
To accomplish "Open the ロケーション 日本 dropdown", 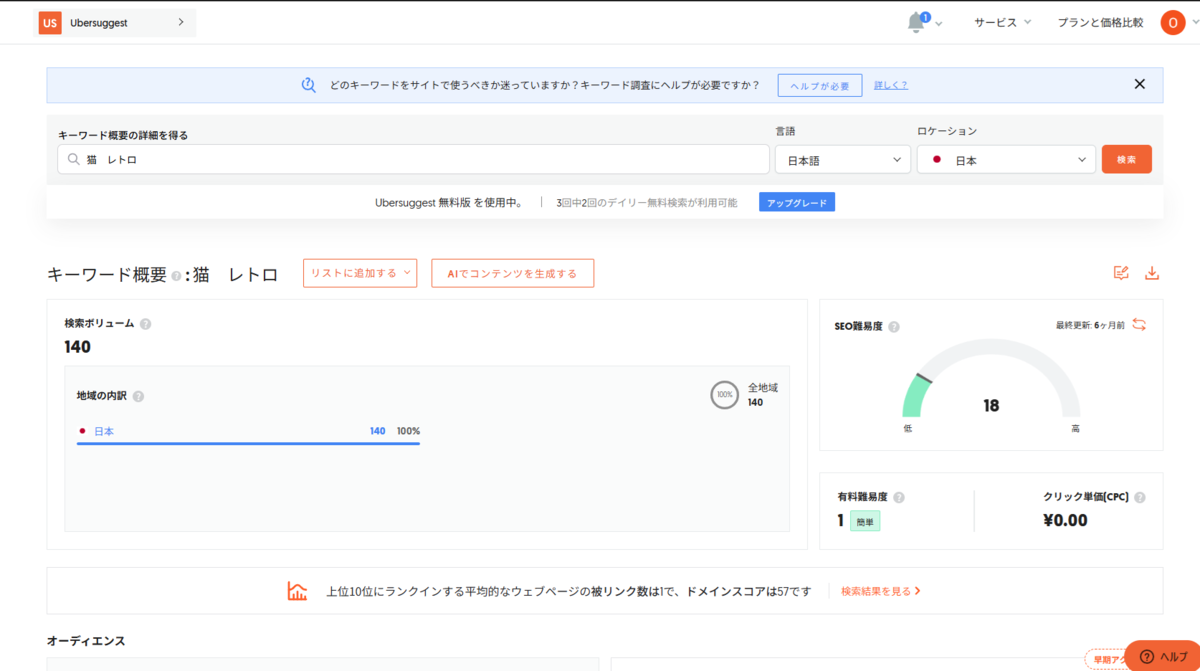I will pyautogui.click(x=1006, y=160).
